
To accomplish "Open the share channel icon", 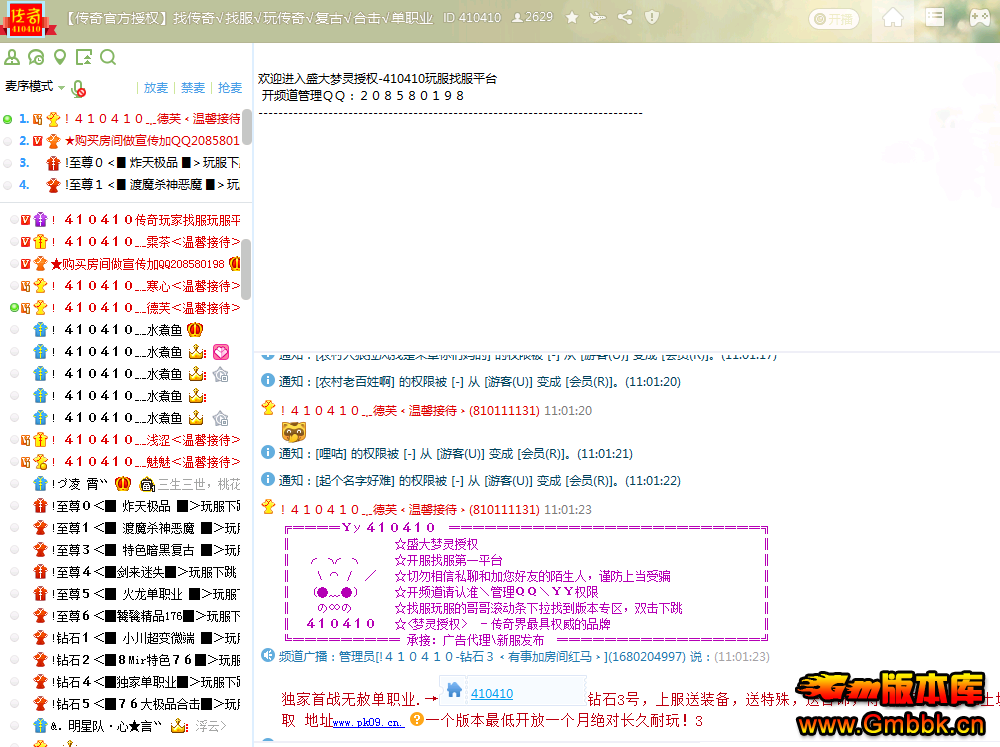I will 625,17.
